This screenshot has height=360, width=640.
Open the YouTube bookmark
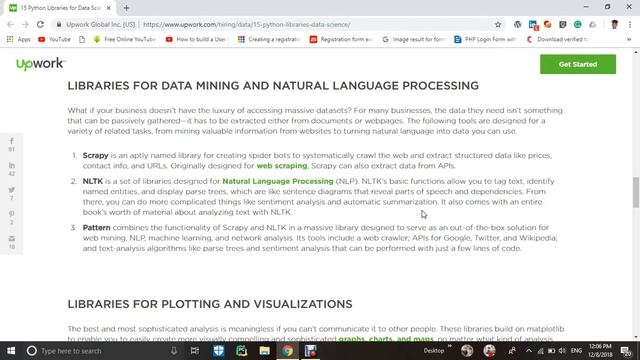point(55,40)
